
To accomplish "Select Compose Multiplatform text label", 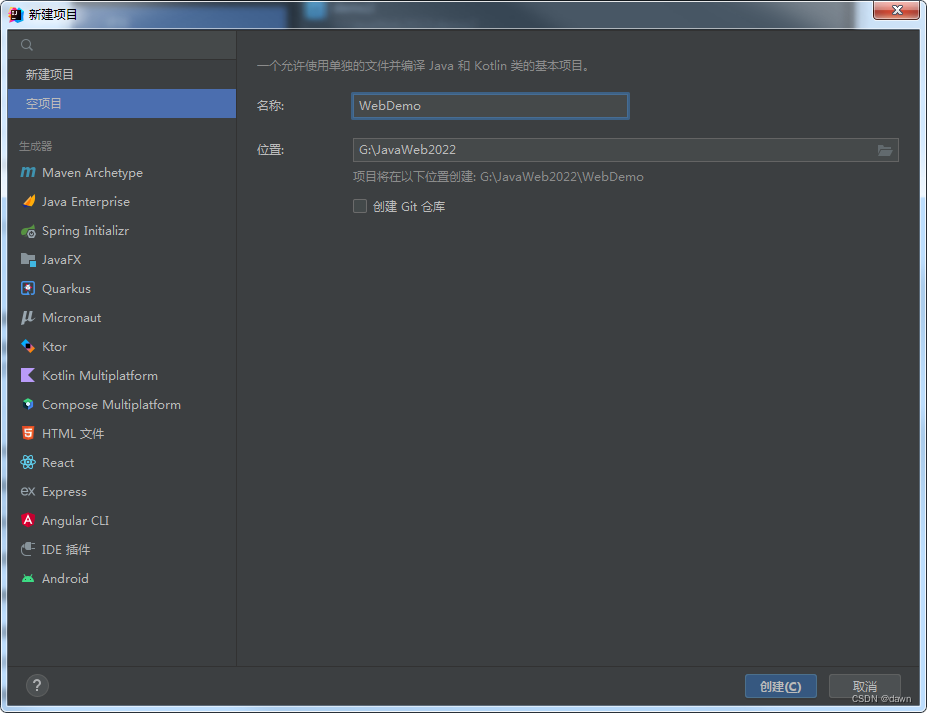I will 111,404.
